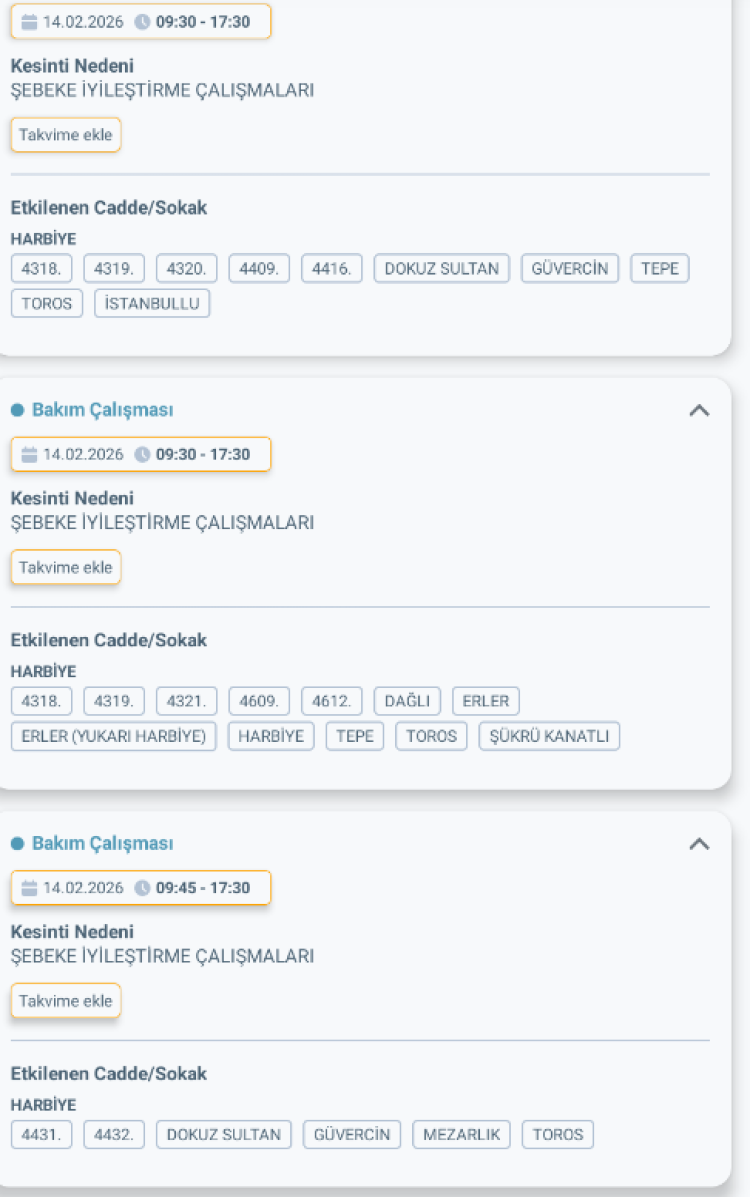Choose the İSTANBULLU street tag
The width and height of the screenshot is (750, 1197).
[152, 303]
